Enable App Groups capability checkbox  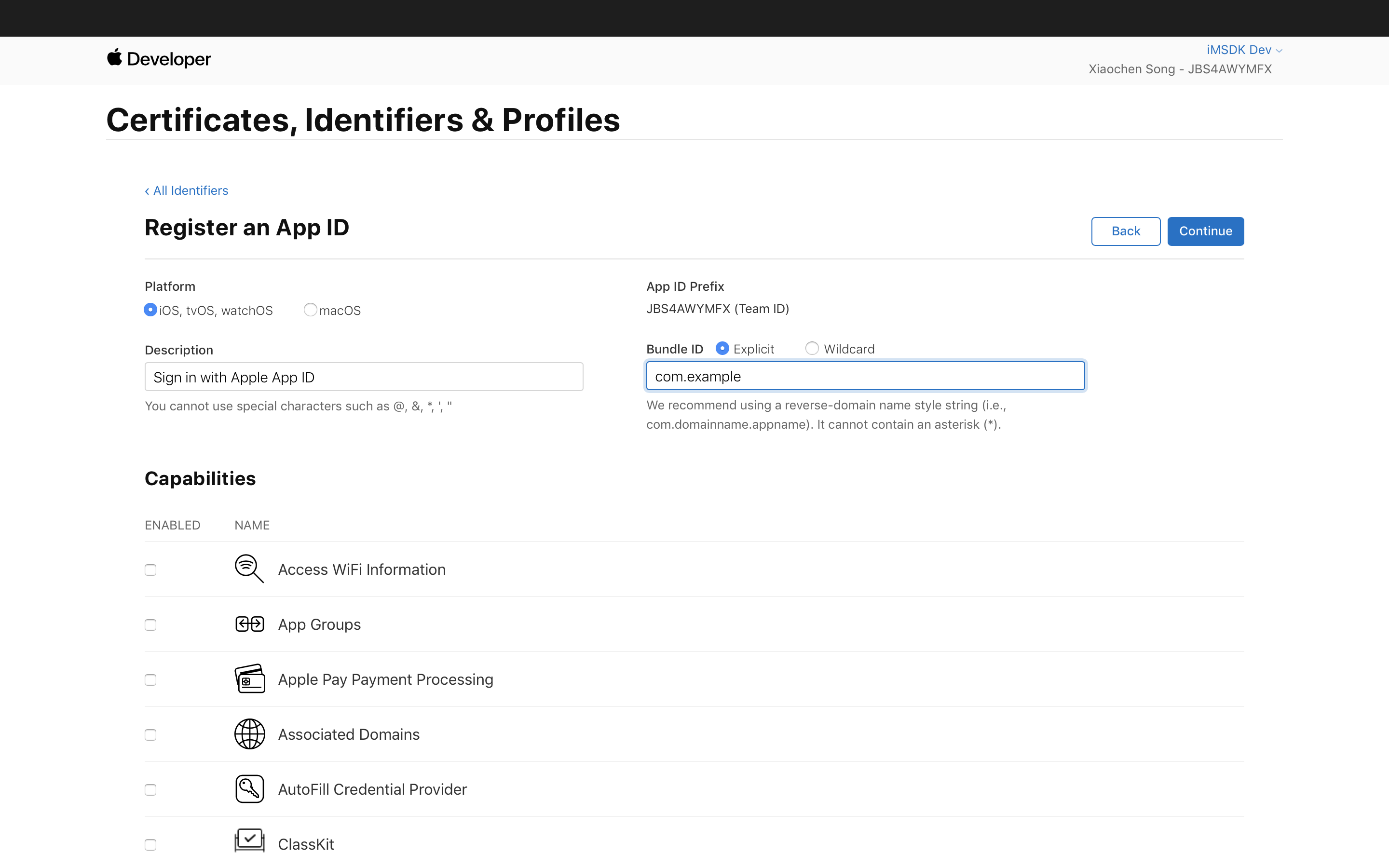tap(150, 625)
